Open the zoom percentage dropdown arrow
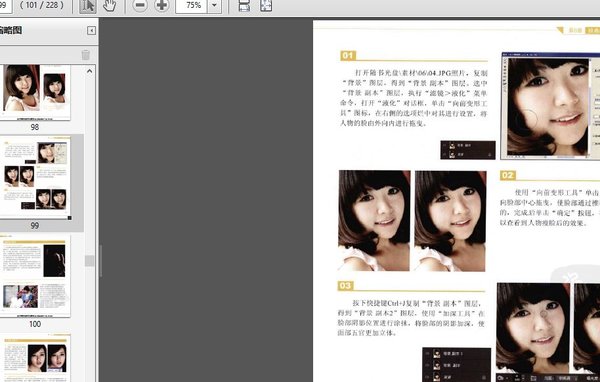Screen dimensions: 600x382 tap(214, 5)
